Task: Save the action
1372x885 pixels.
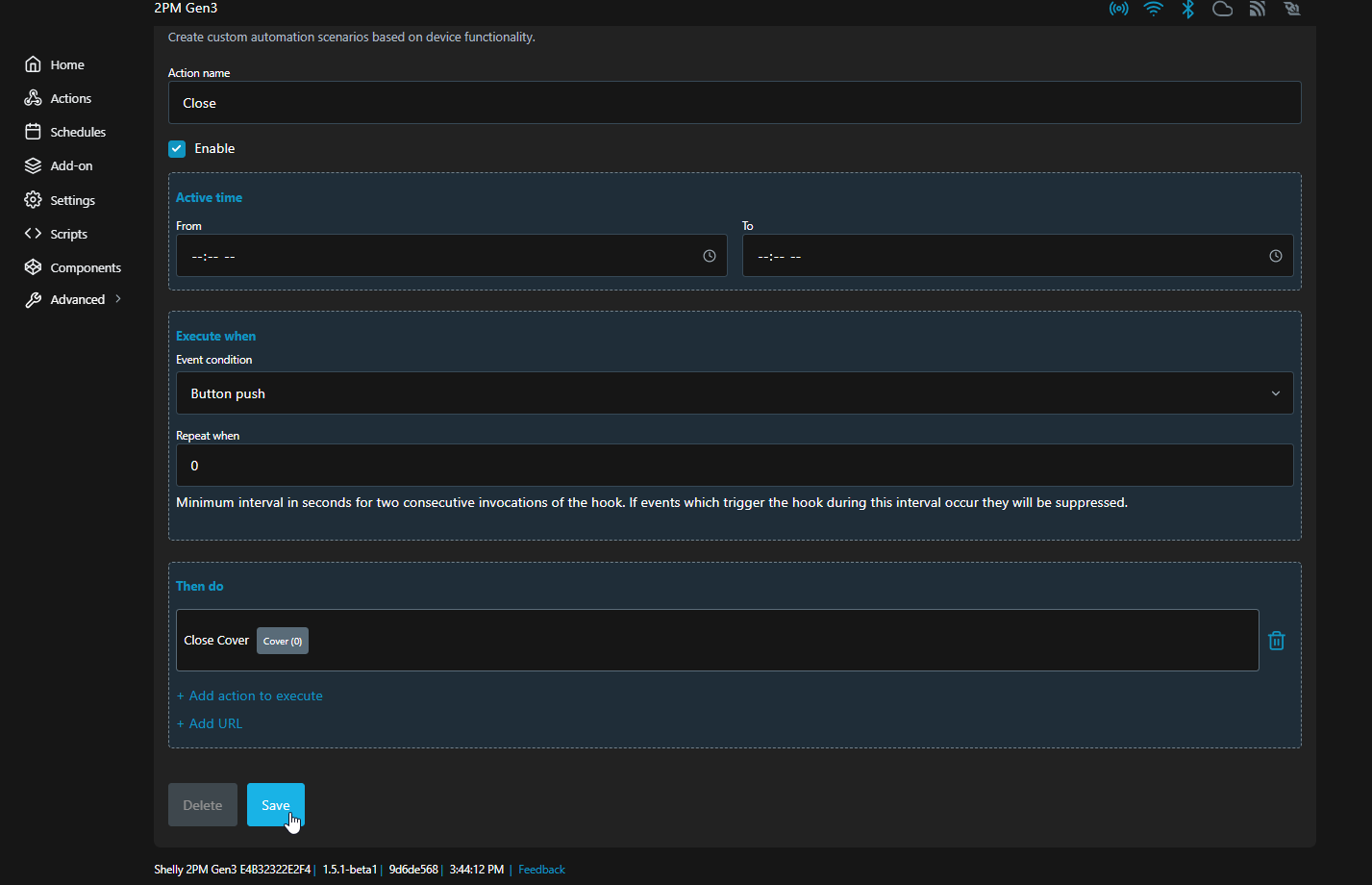Action: 275,804
